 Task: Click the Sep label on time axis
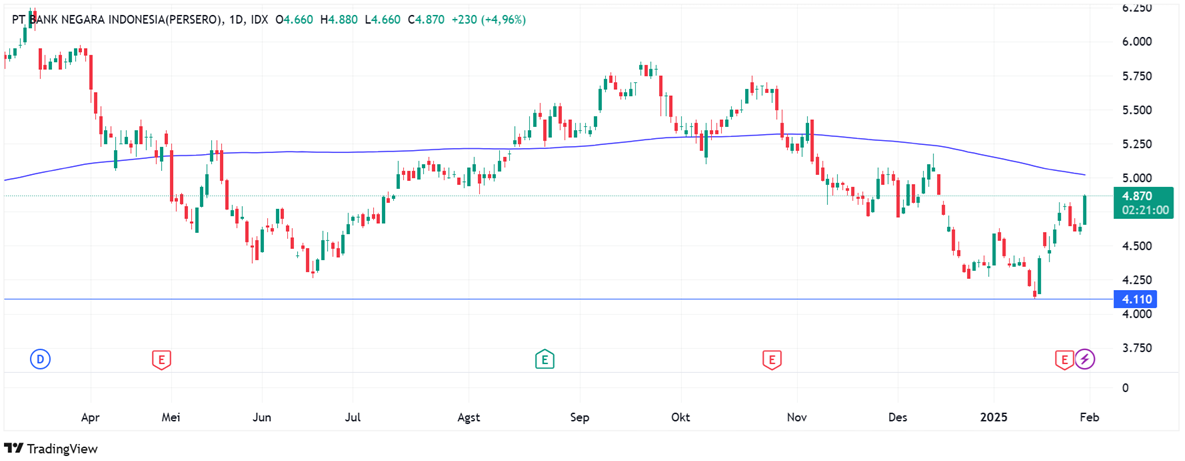click(580, 416)
